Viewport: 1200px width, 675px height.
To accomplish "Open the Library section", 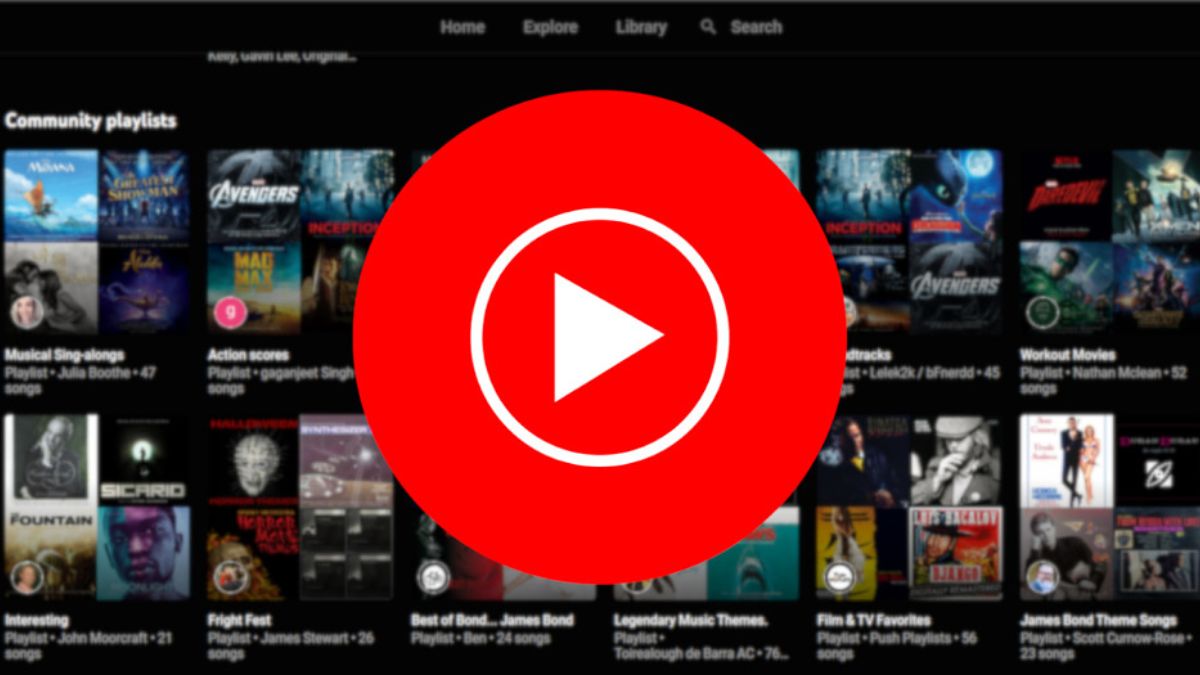I will (x=640, y=27).
